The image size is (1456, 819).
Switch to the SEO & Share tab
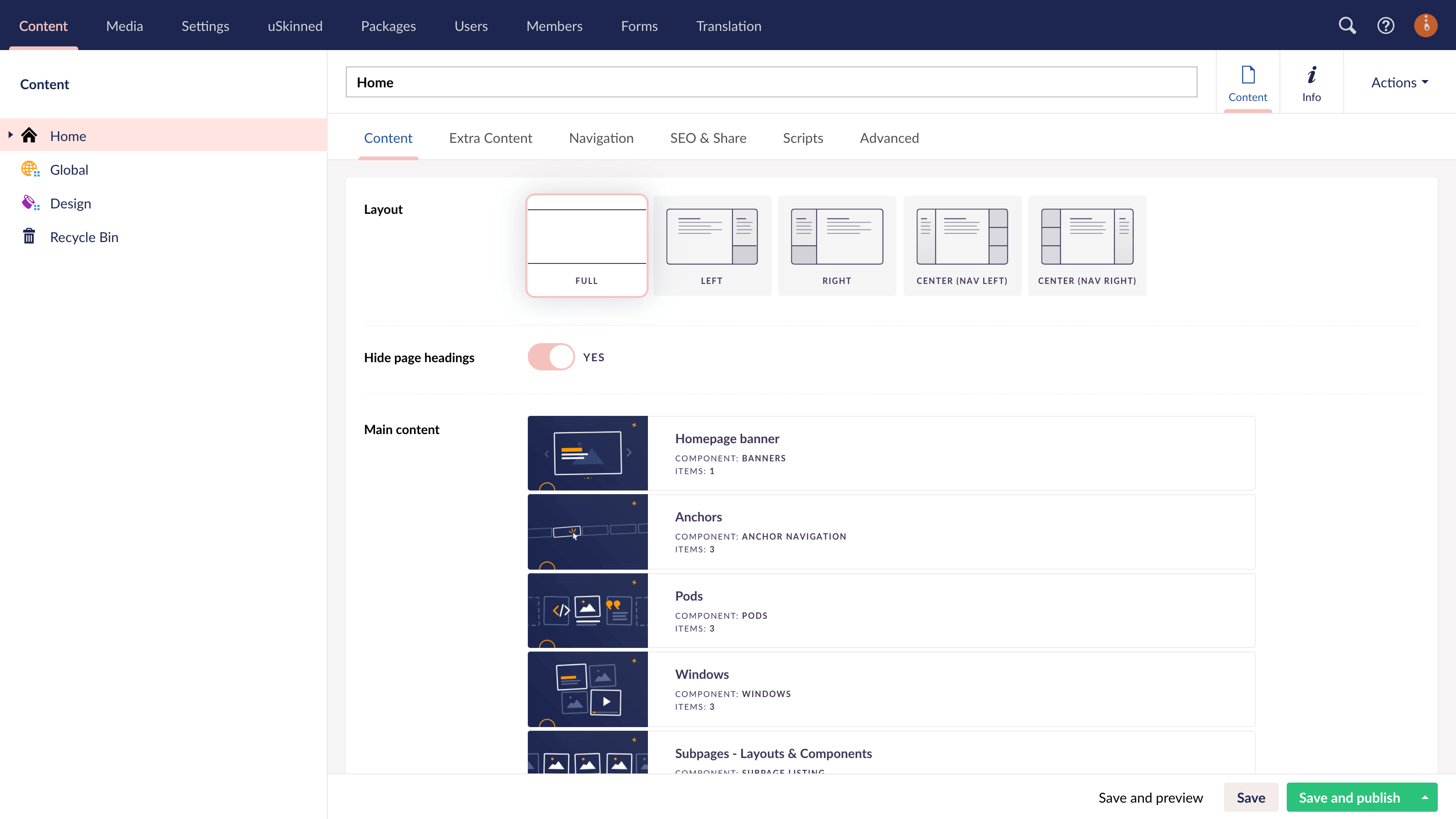708,138
